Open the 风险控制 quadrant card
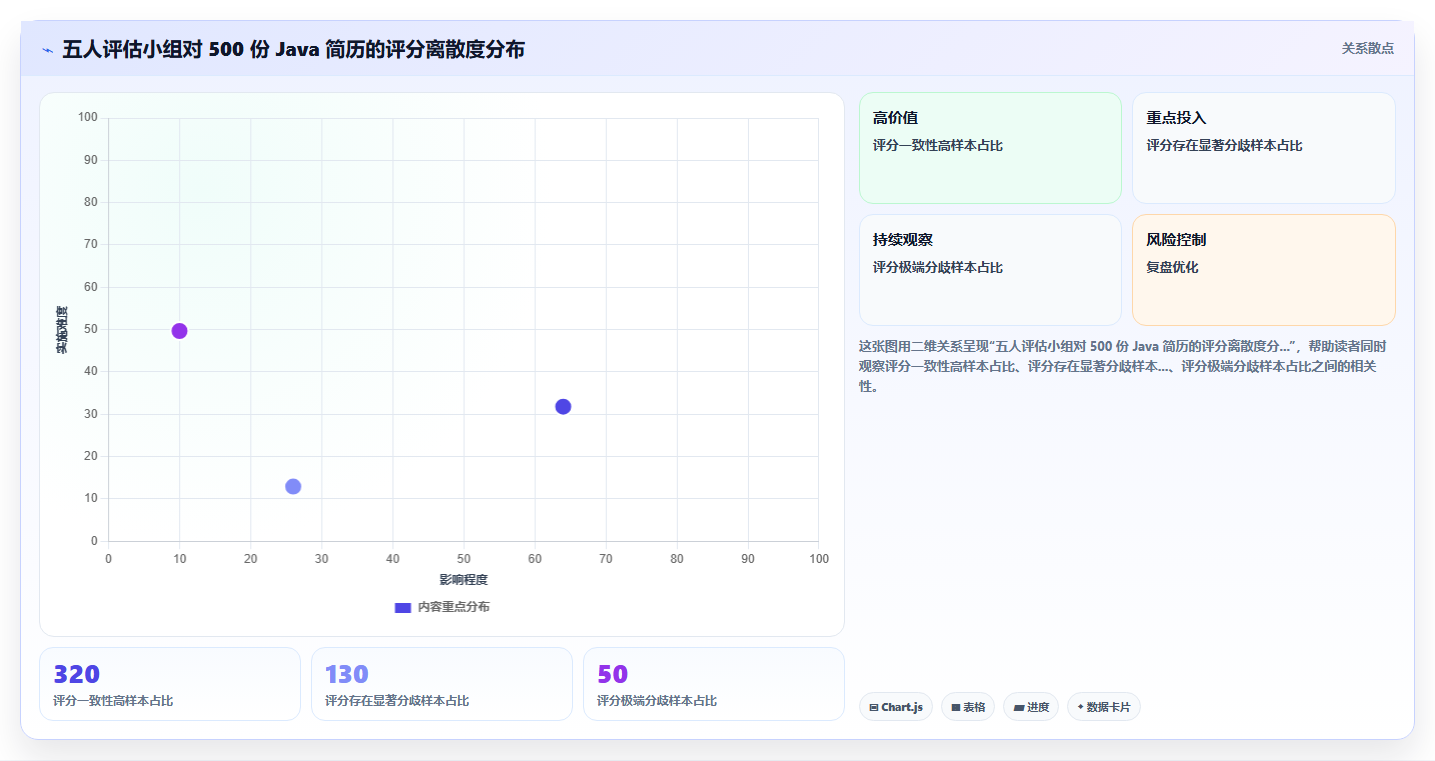1435x761 pixels. click(1264, 270)
